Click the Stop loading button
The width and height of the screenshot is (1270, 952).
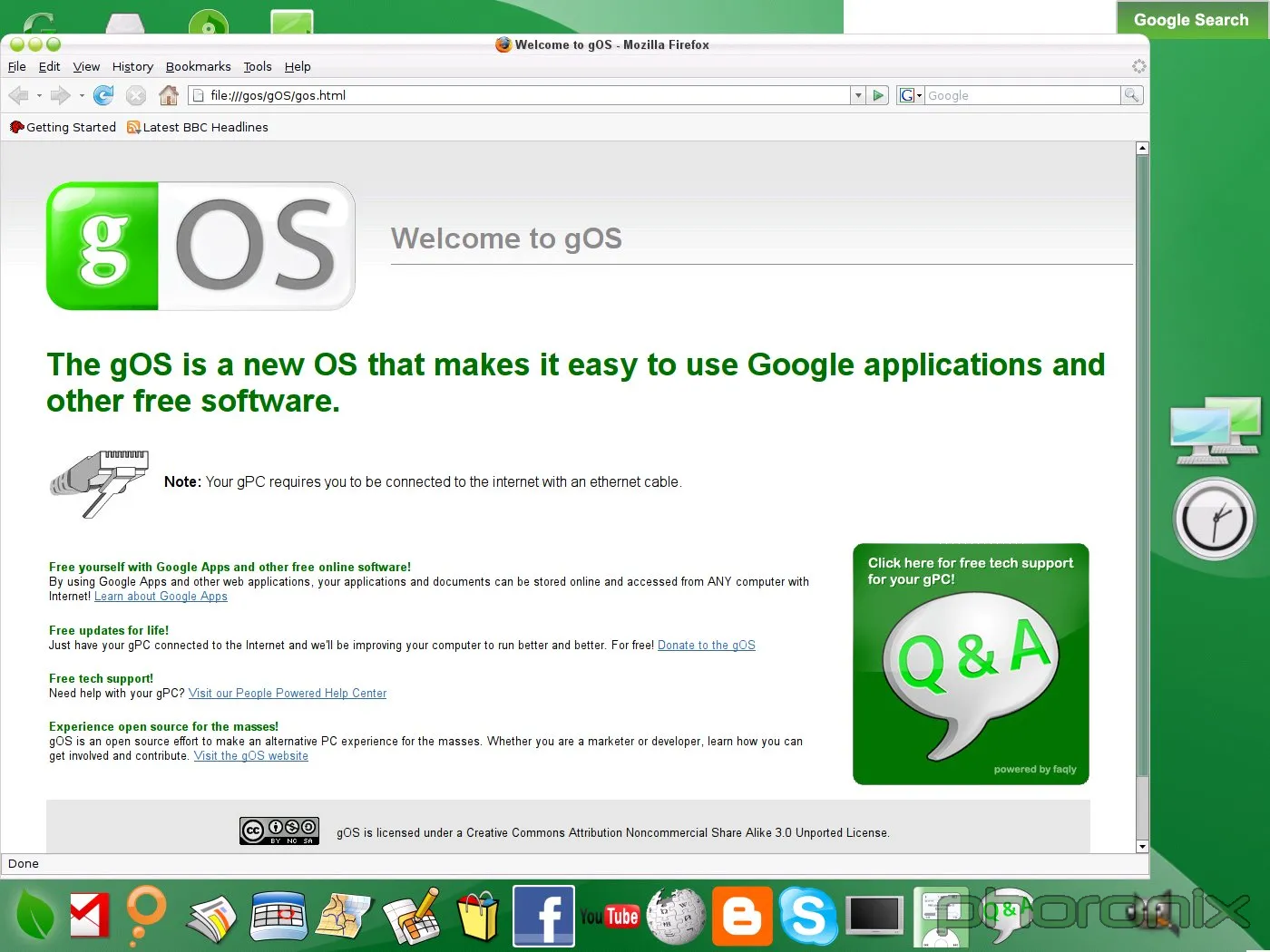(136, 95)
